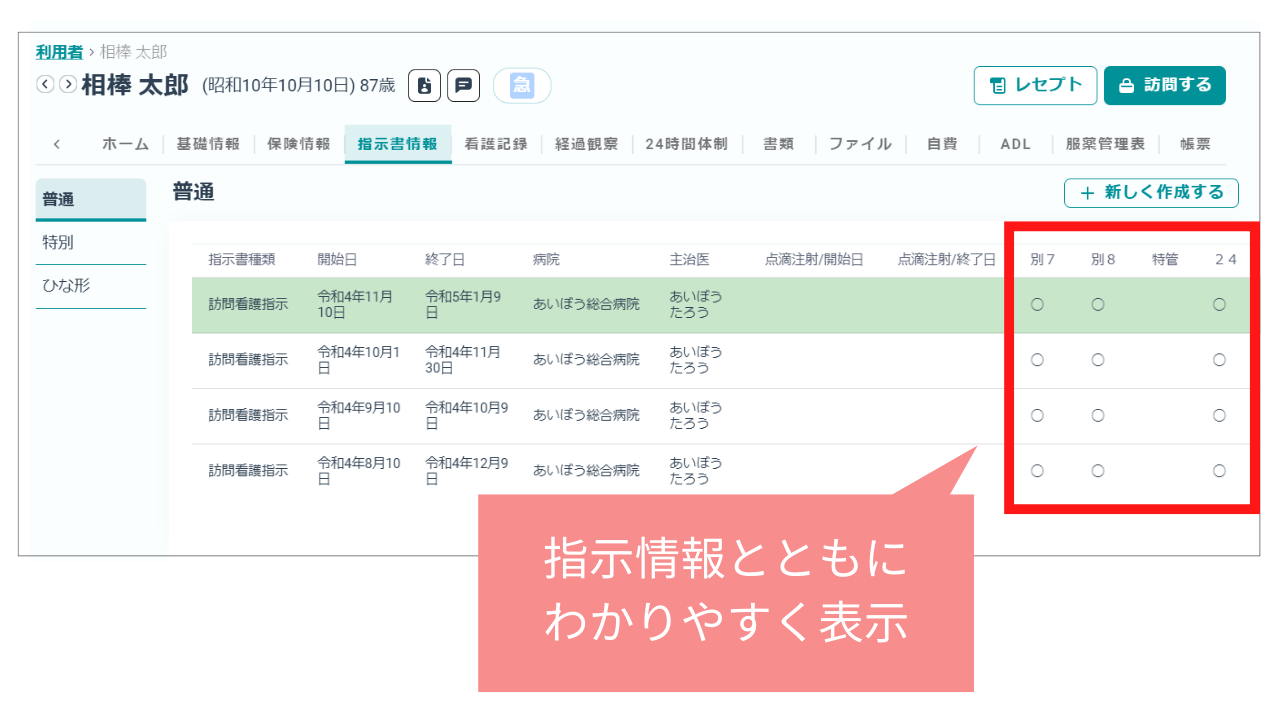1280x720 pixels.
Task: Select ひな形 in the side menu
Action: coord(91,286)
